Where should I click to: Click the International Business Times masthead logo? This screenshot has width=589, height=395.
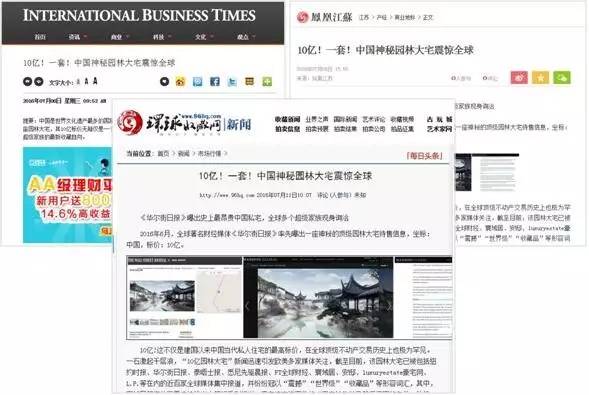[x=139, y=15]
